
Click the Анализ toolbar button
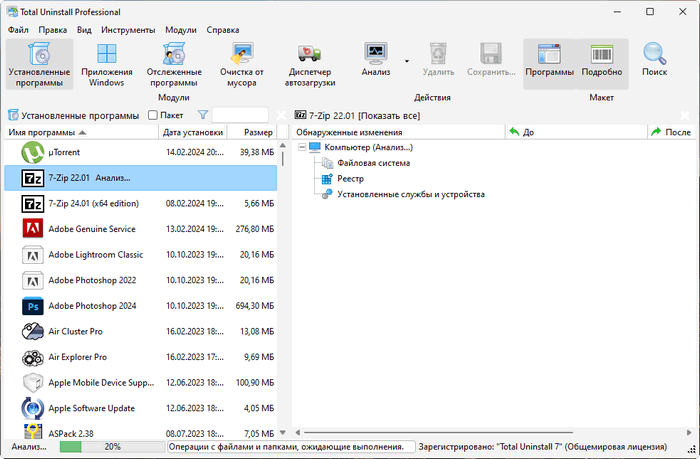pos(376,59)
